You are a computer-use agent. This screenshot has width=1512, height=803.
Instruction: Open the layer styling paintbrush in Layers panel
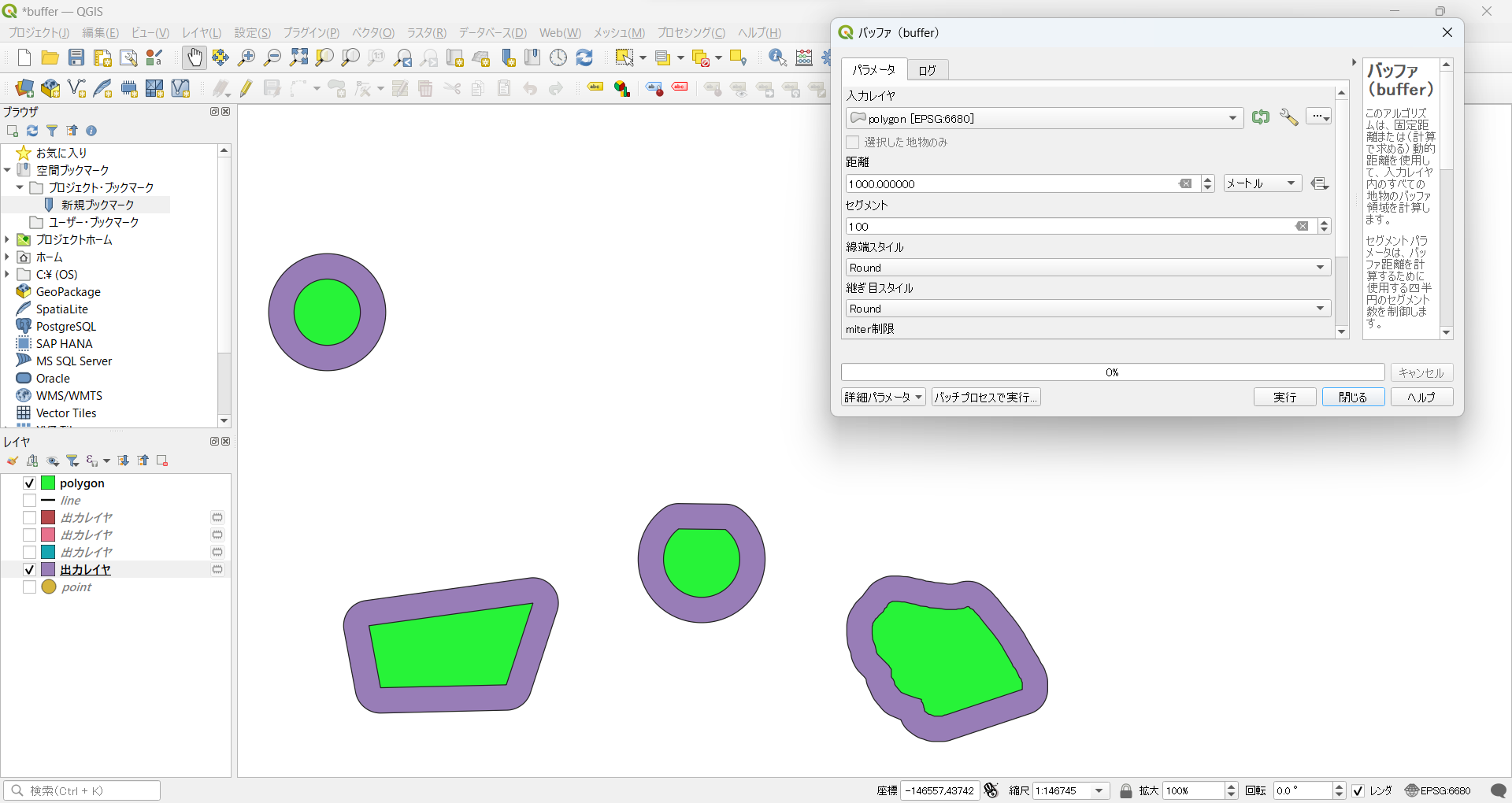click(13, 461)
